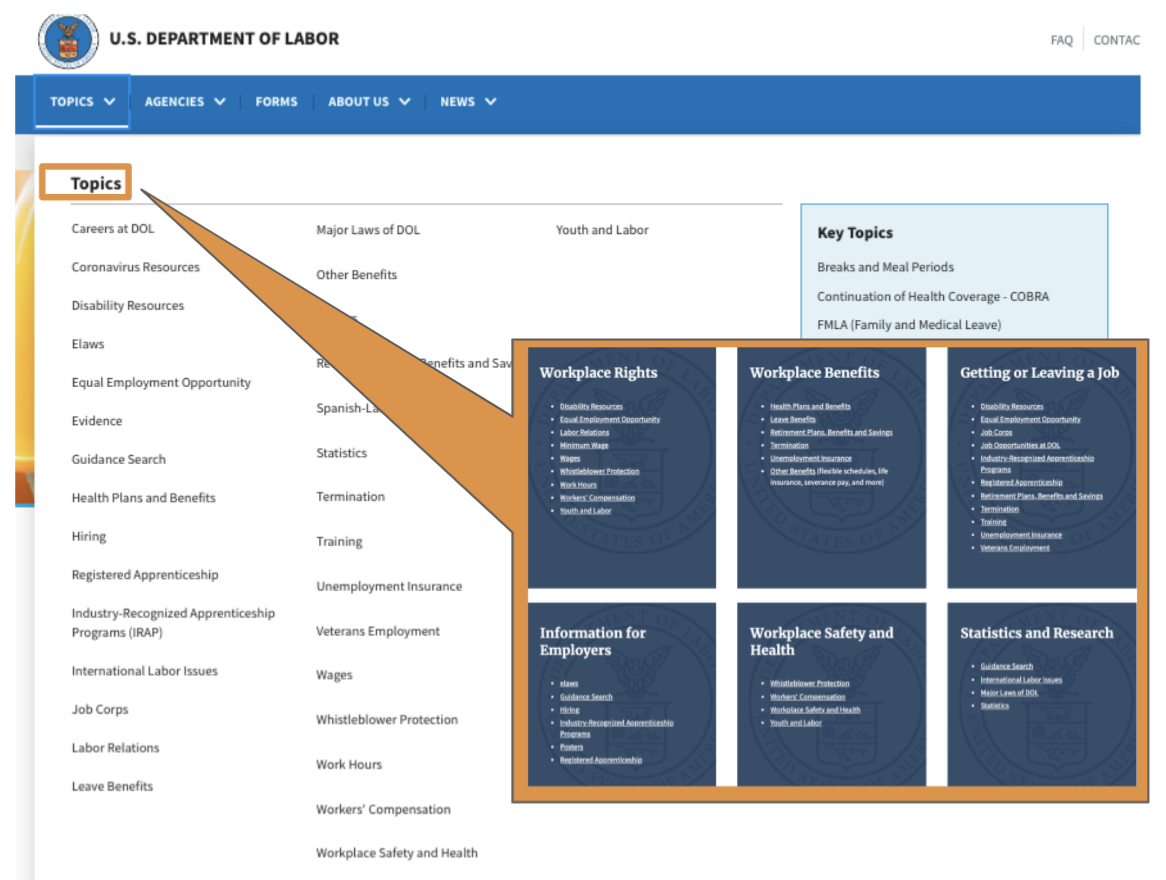Open Job Corps in Topics list
Viewport: 1166px width, 880px height.
tap(100, 710)
